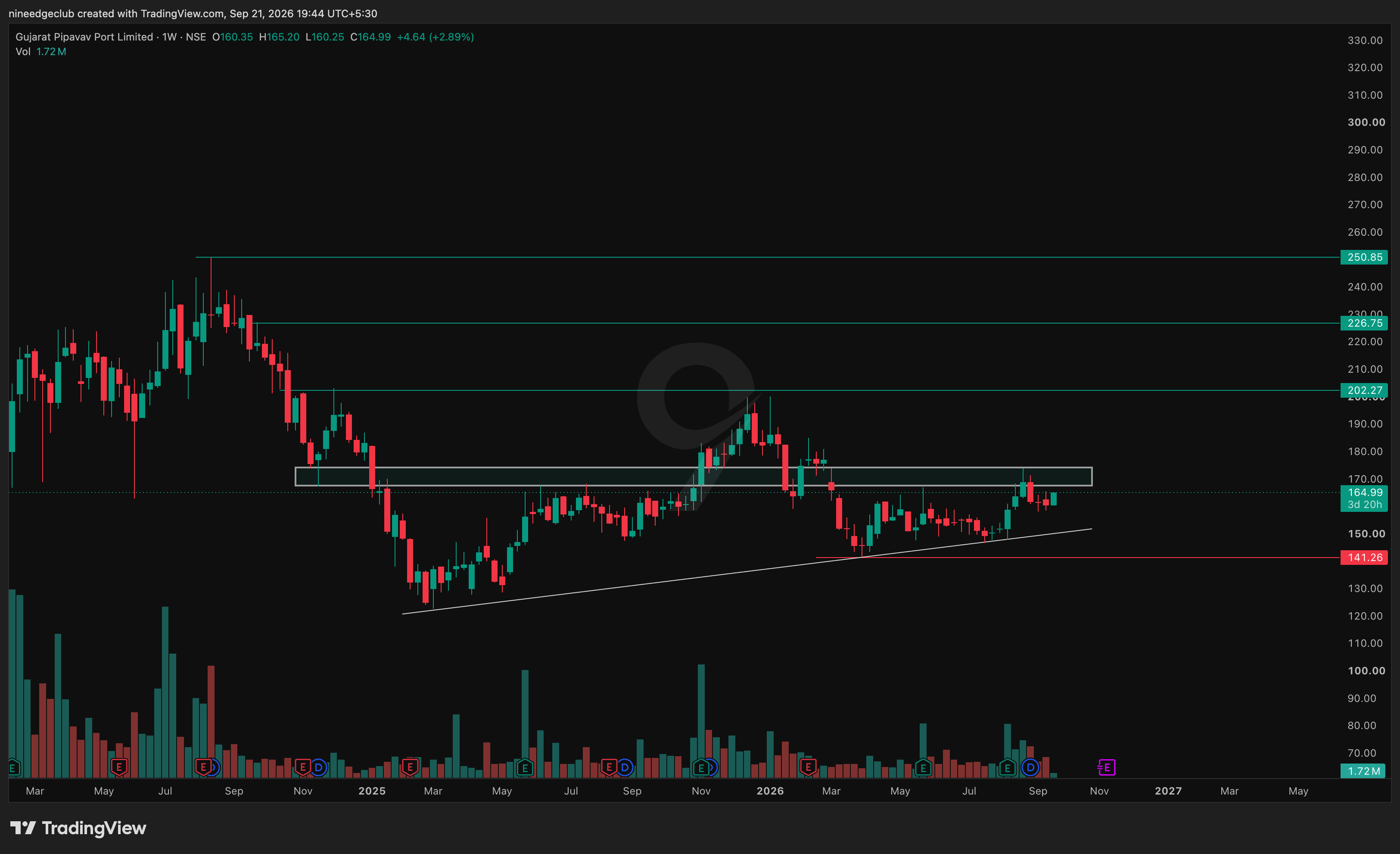Click the red earnings marker near February 2026

(808, 768)
